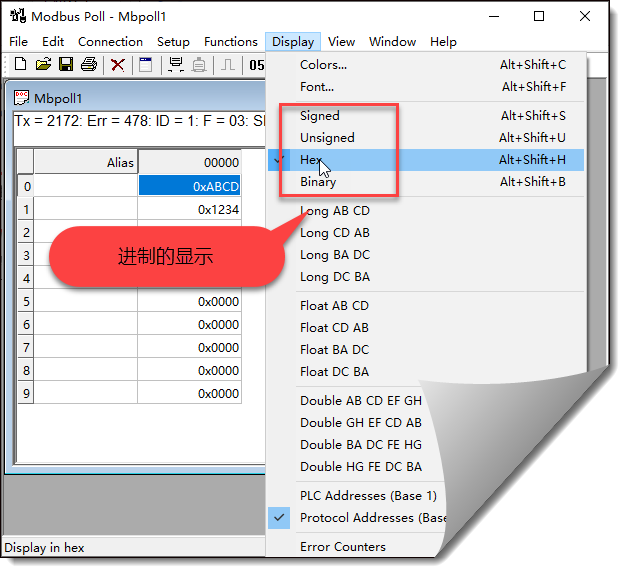Click the 0x0000 value in row 5
This screenshot has height=573, width=625.
[x=189, y=302]
